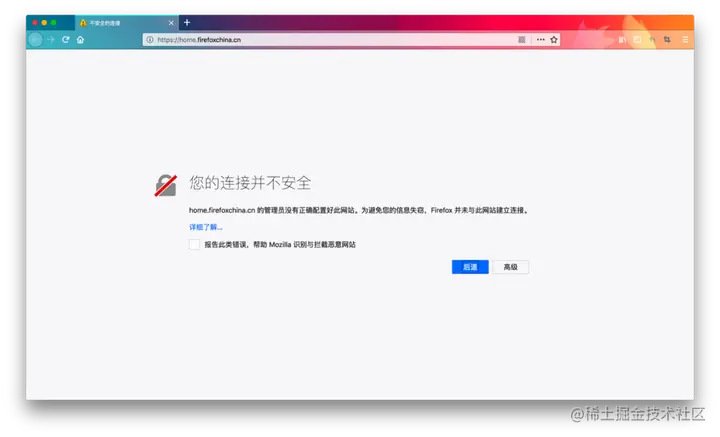Select the 不安全的连接 tab
The image size is (720, 437).
click(127, 23)
